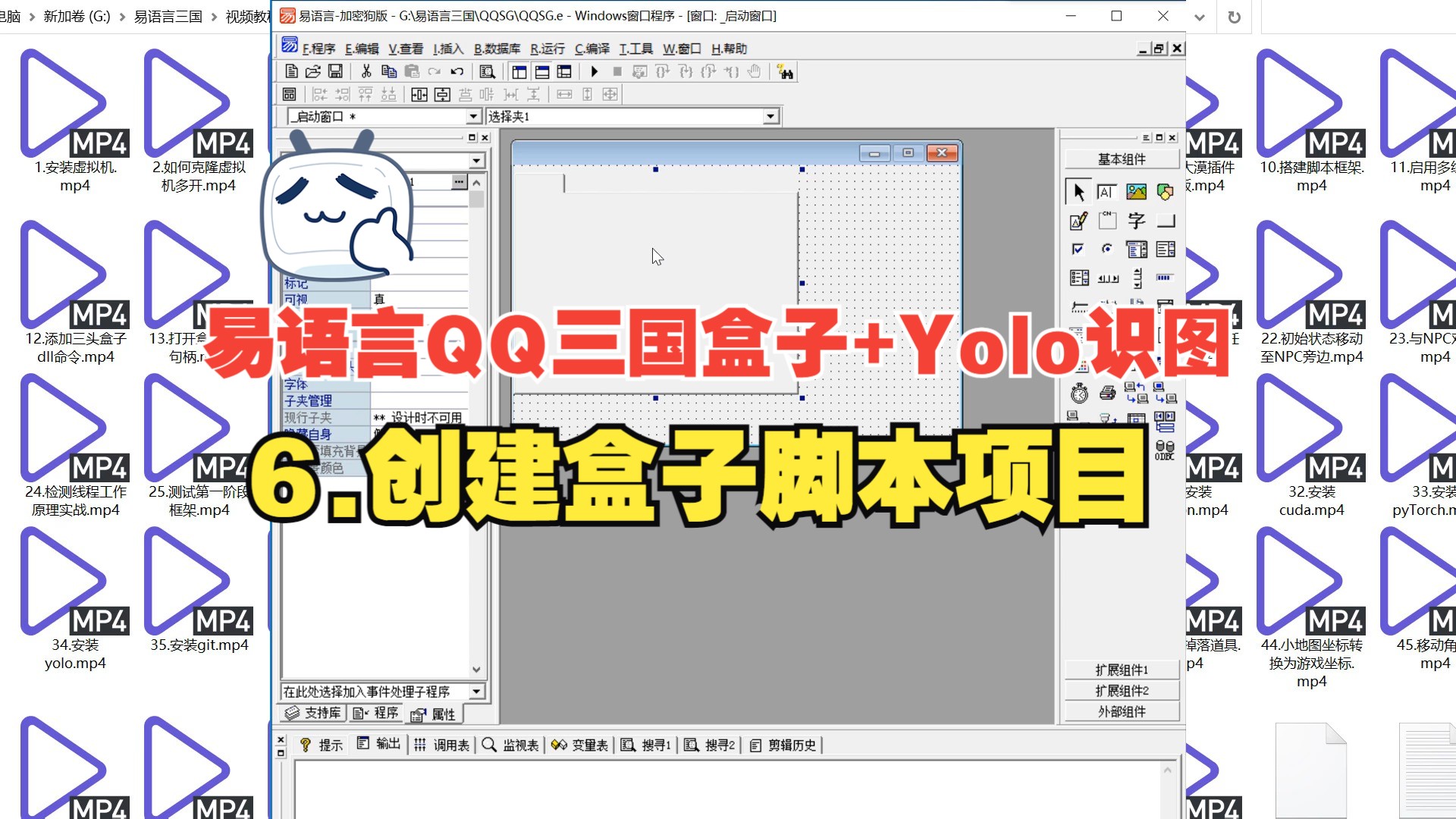Select the vertical scroll bar component

click(1137, 278)
